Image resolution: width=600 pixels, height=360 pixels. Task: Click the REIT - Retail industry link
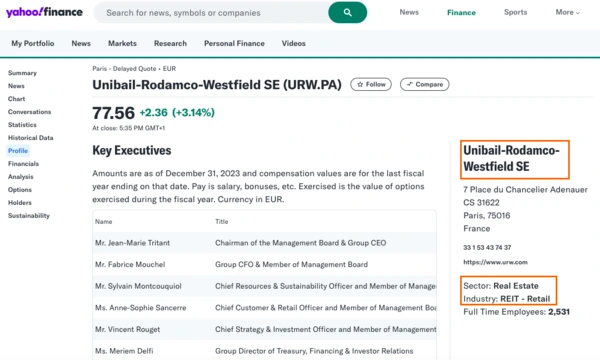point(525,299)
